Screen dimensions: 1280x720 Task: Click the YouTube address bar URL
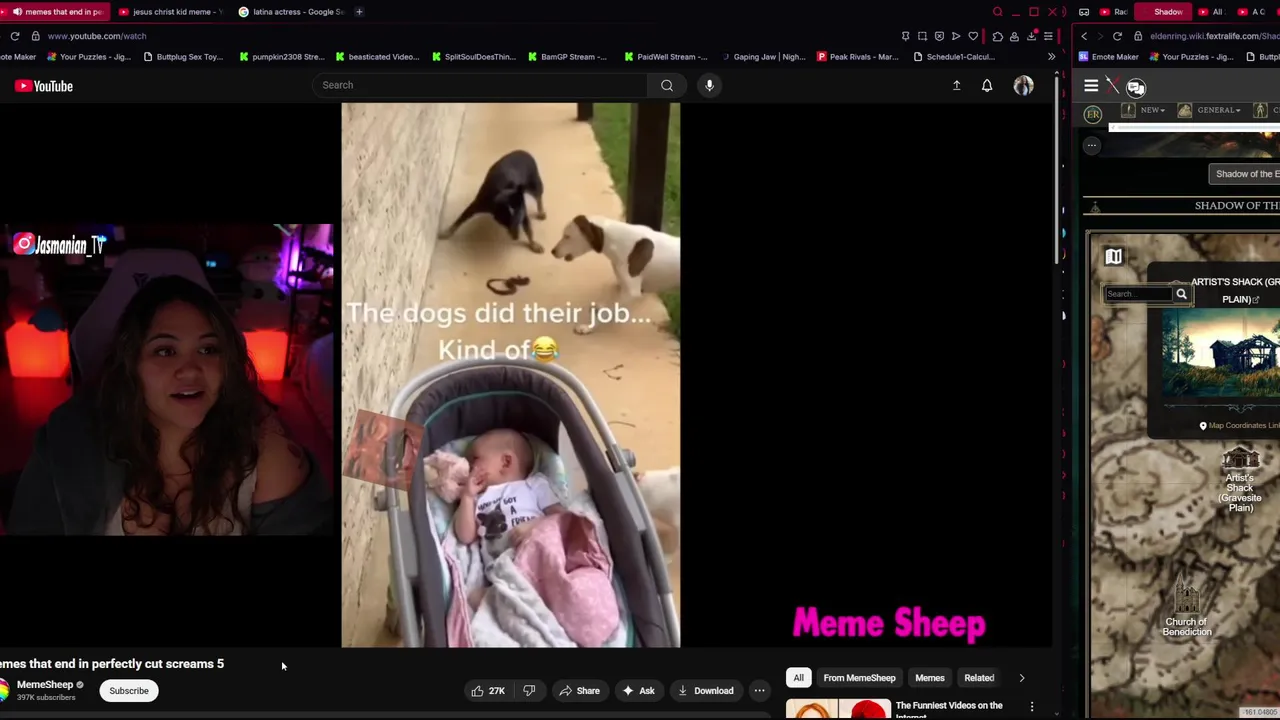(x=97, y=36)
